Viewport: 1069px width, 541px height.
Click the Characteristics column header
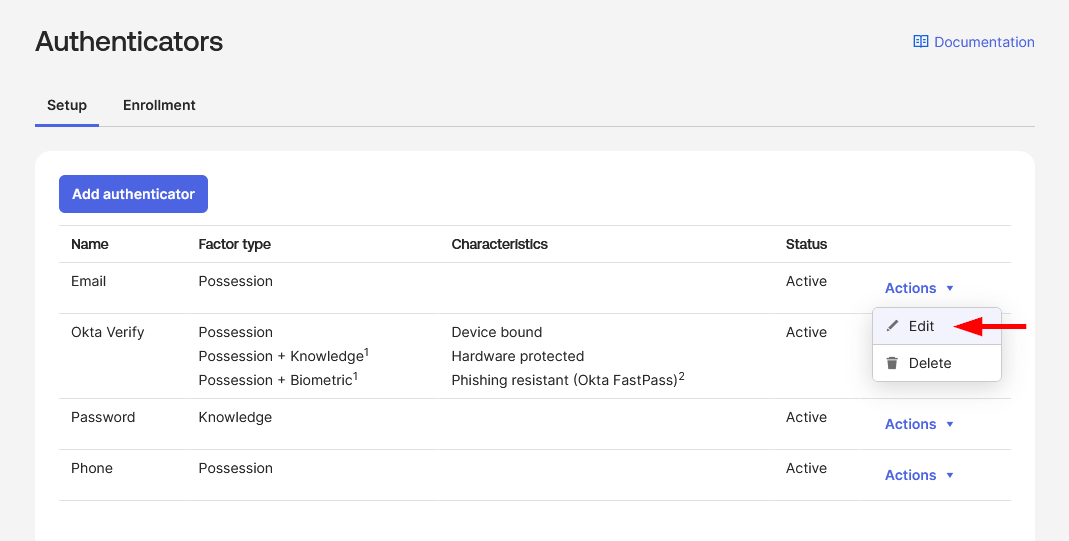click(499, 244)
